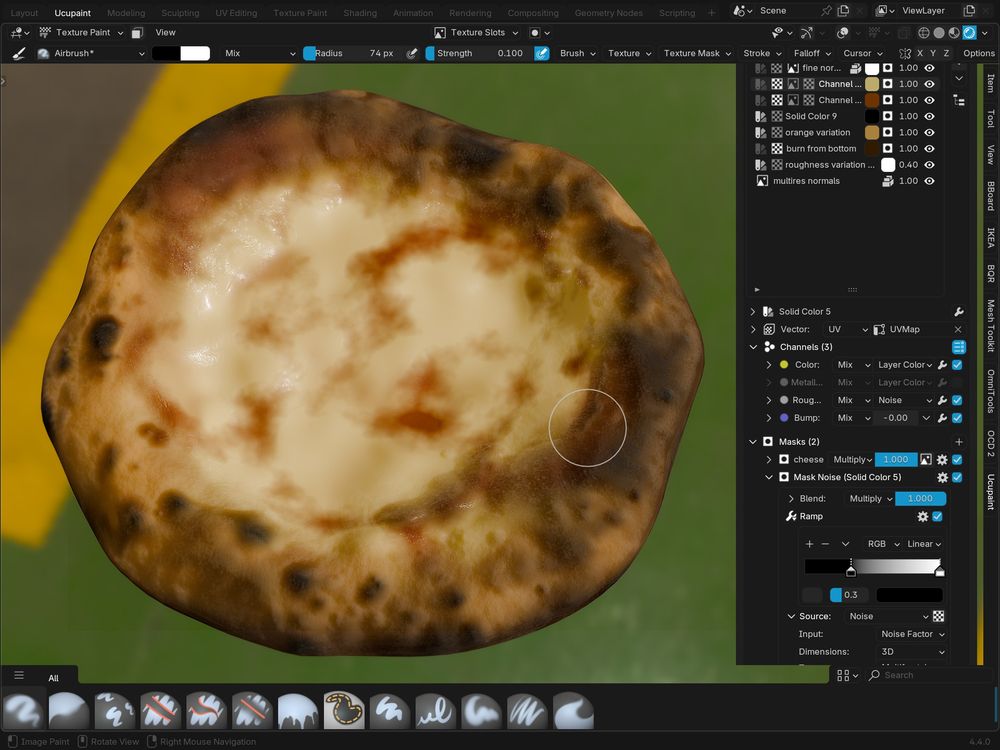Switch to solid viewport shading
This screenshot has height=750, width=1000.
[939, 33]
